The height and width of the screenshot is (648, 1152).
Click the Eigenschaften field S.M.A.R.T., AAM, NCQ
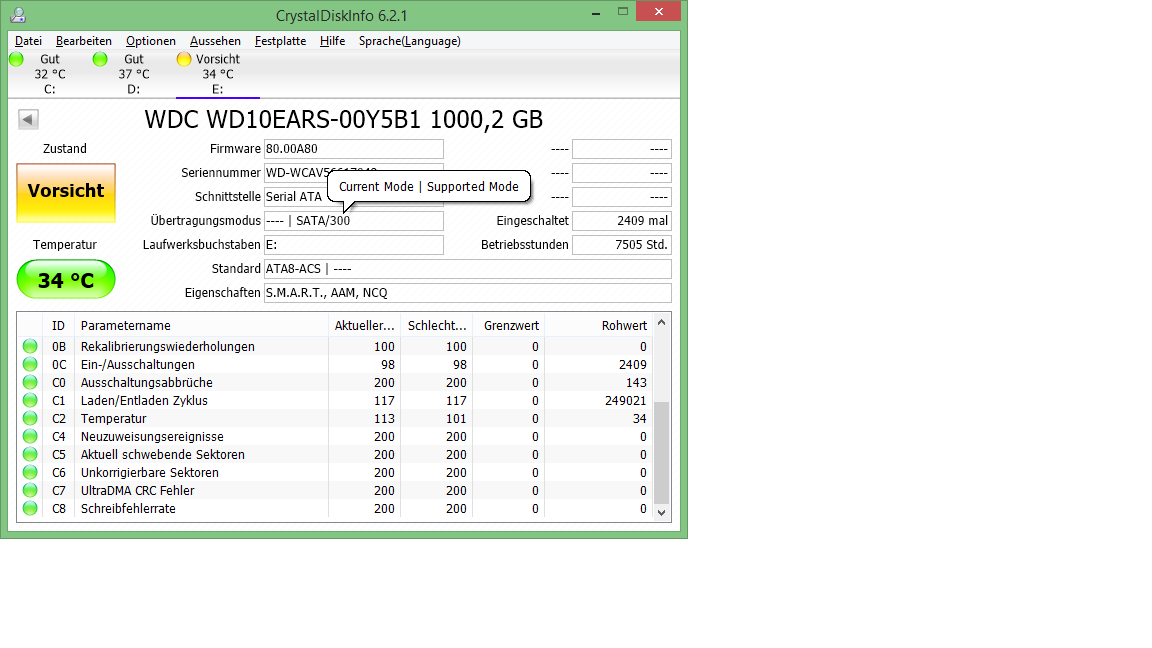(x=468, y=292)
